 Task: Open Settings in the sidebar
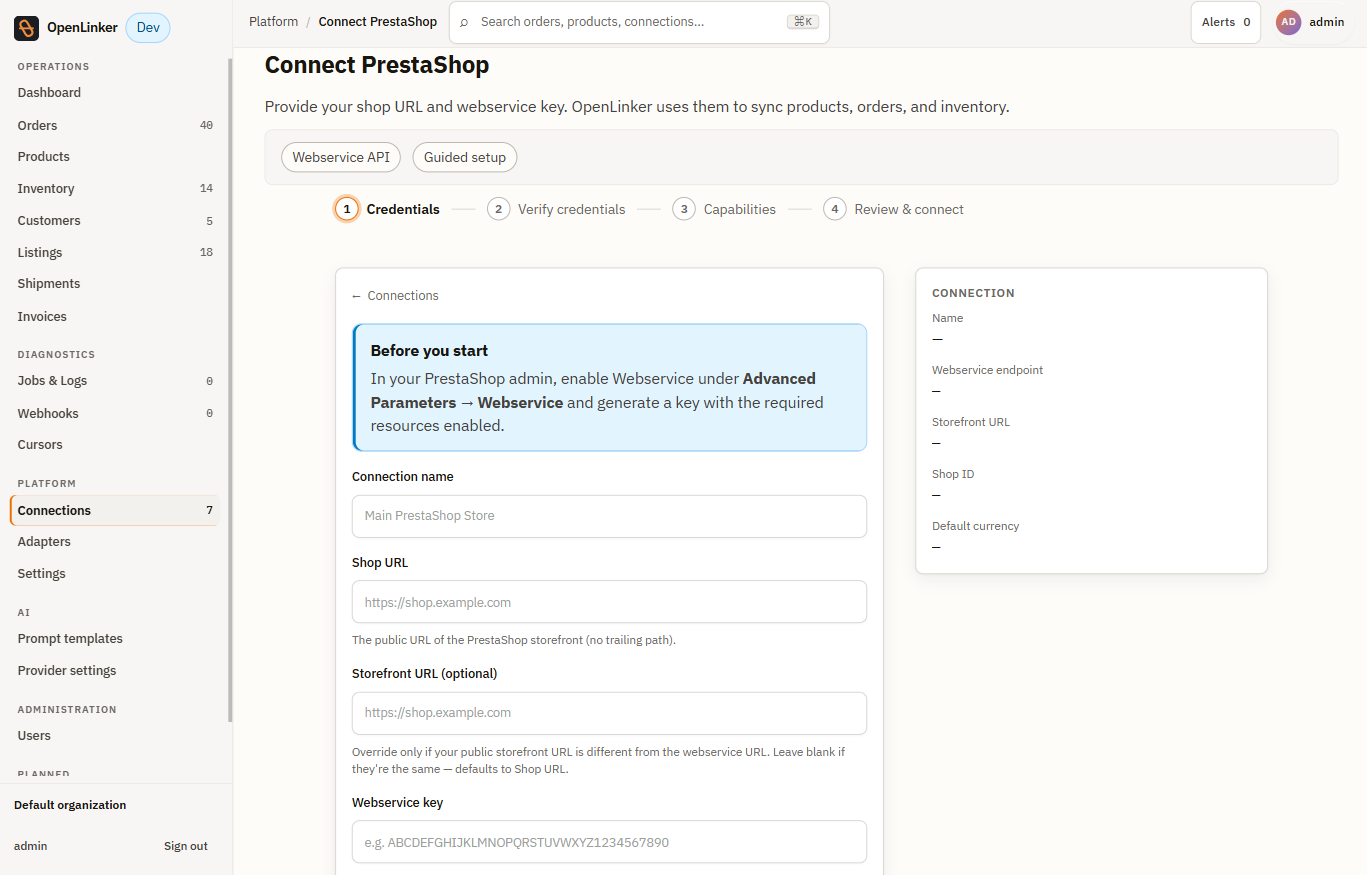coord(114,574)
